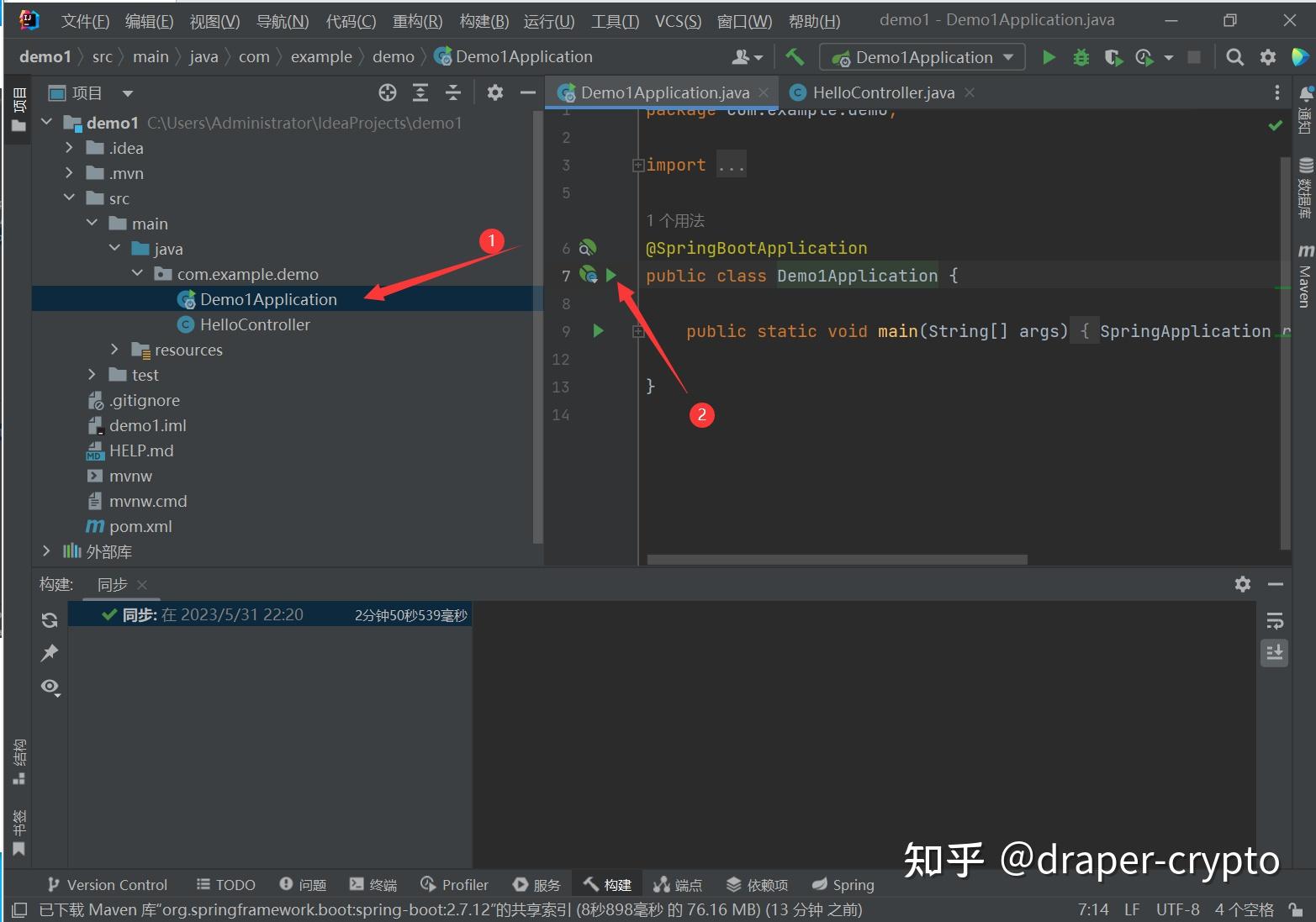
Task: Expand the resources folder
Action: click(x=114, y=350)
